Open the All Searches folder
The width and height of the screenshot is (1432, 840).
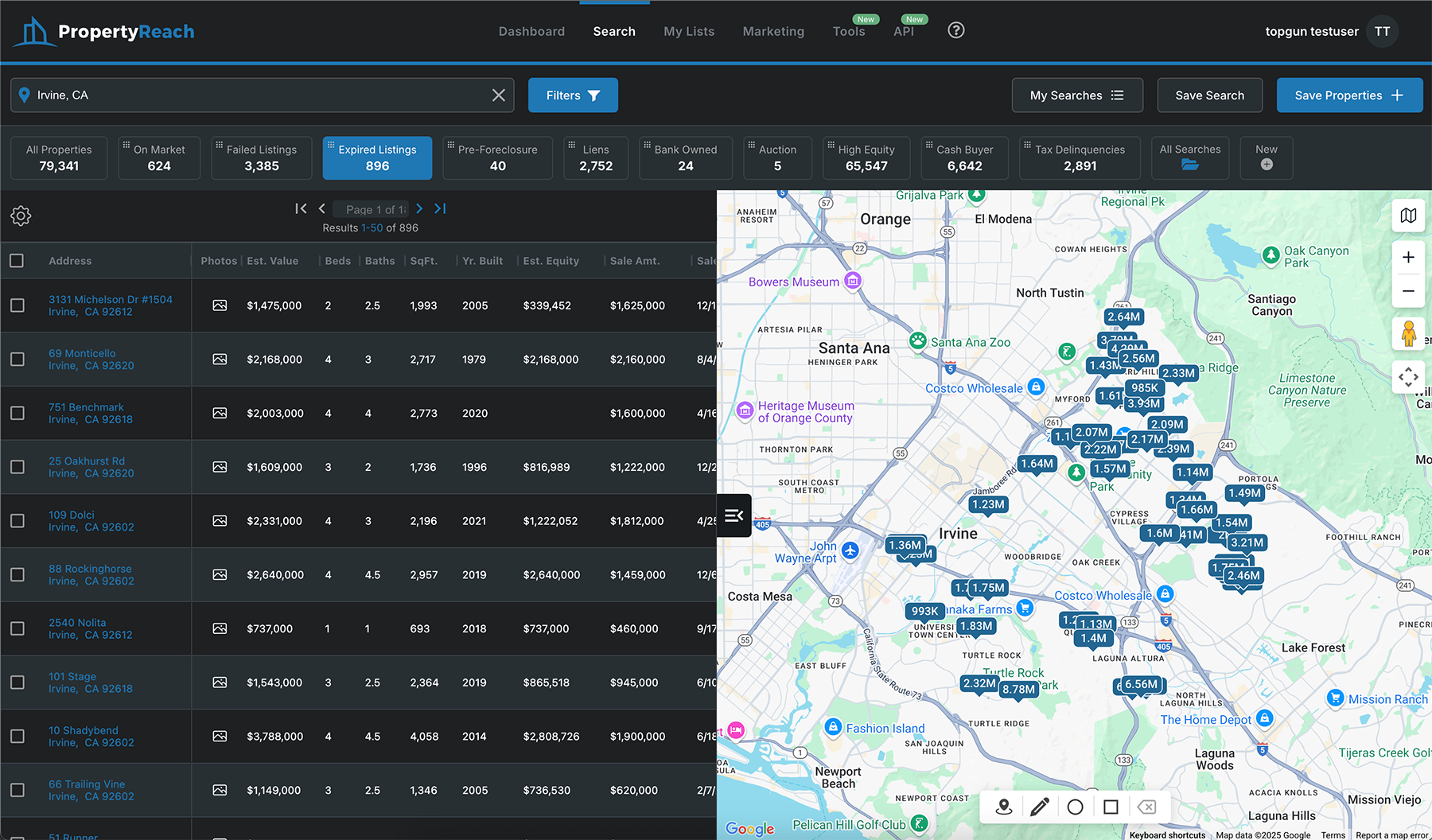pos(1190,157)
